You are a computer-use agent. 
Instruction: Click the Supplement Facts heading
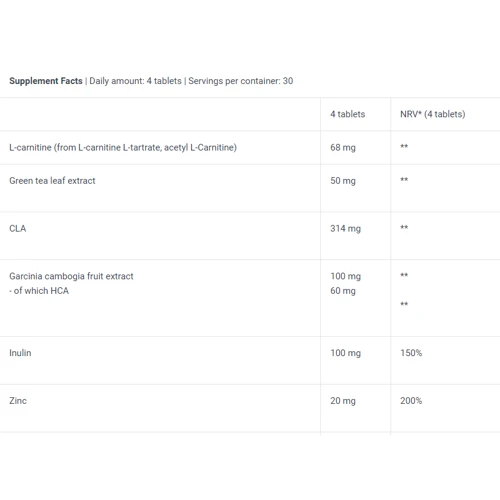[46, 81]
